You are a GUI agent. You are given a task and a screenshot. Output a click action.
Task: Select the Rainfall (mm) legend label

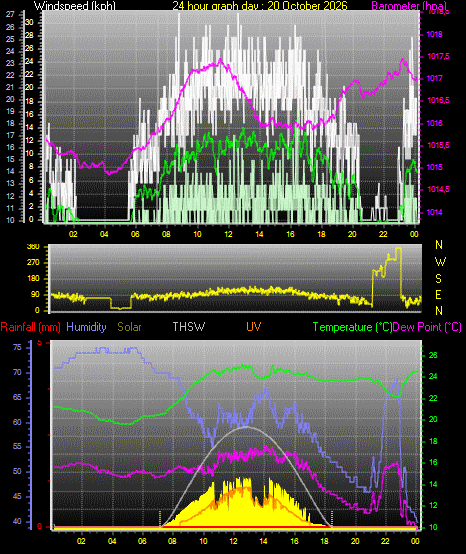click(x=30, y=327)
